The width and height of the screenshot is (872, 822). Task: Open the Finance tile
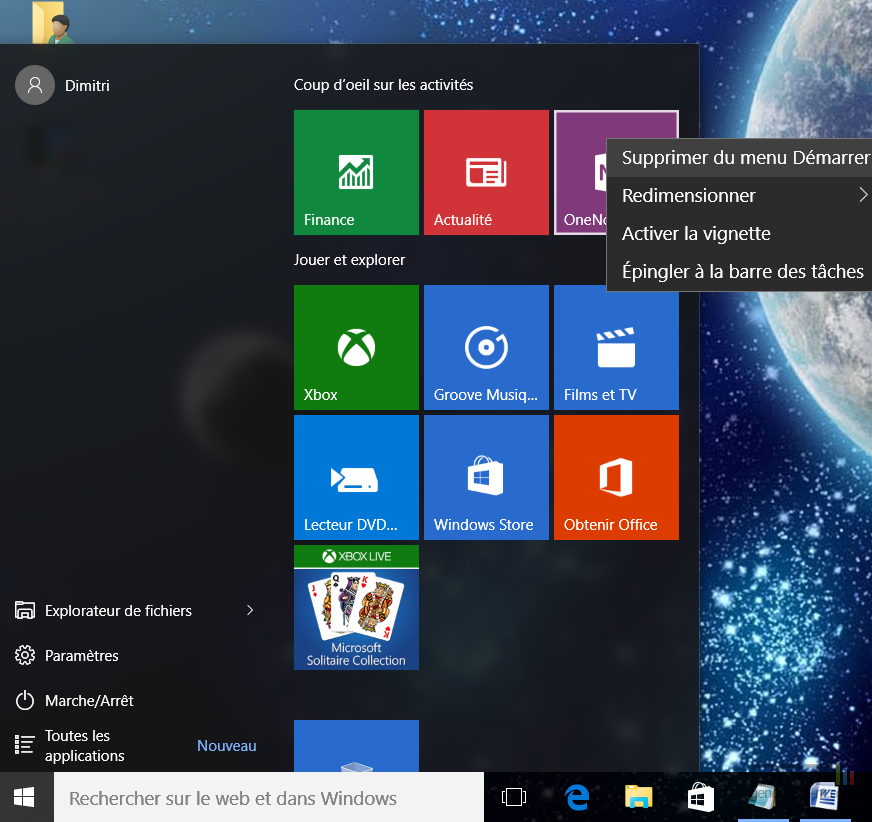356,172
